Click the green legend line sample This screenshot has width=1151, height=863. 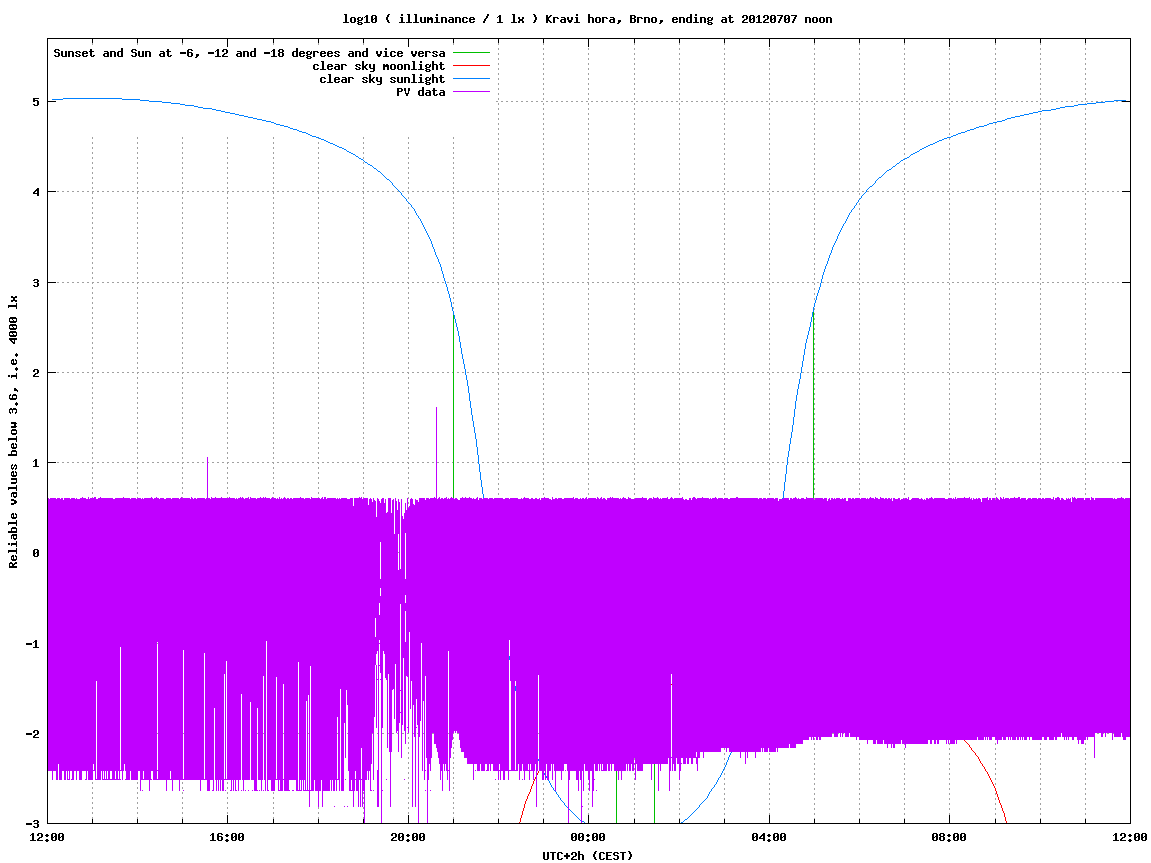click(x=471, y=53)
